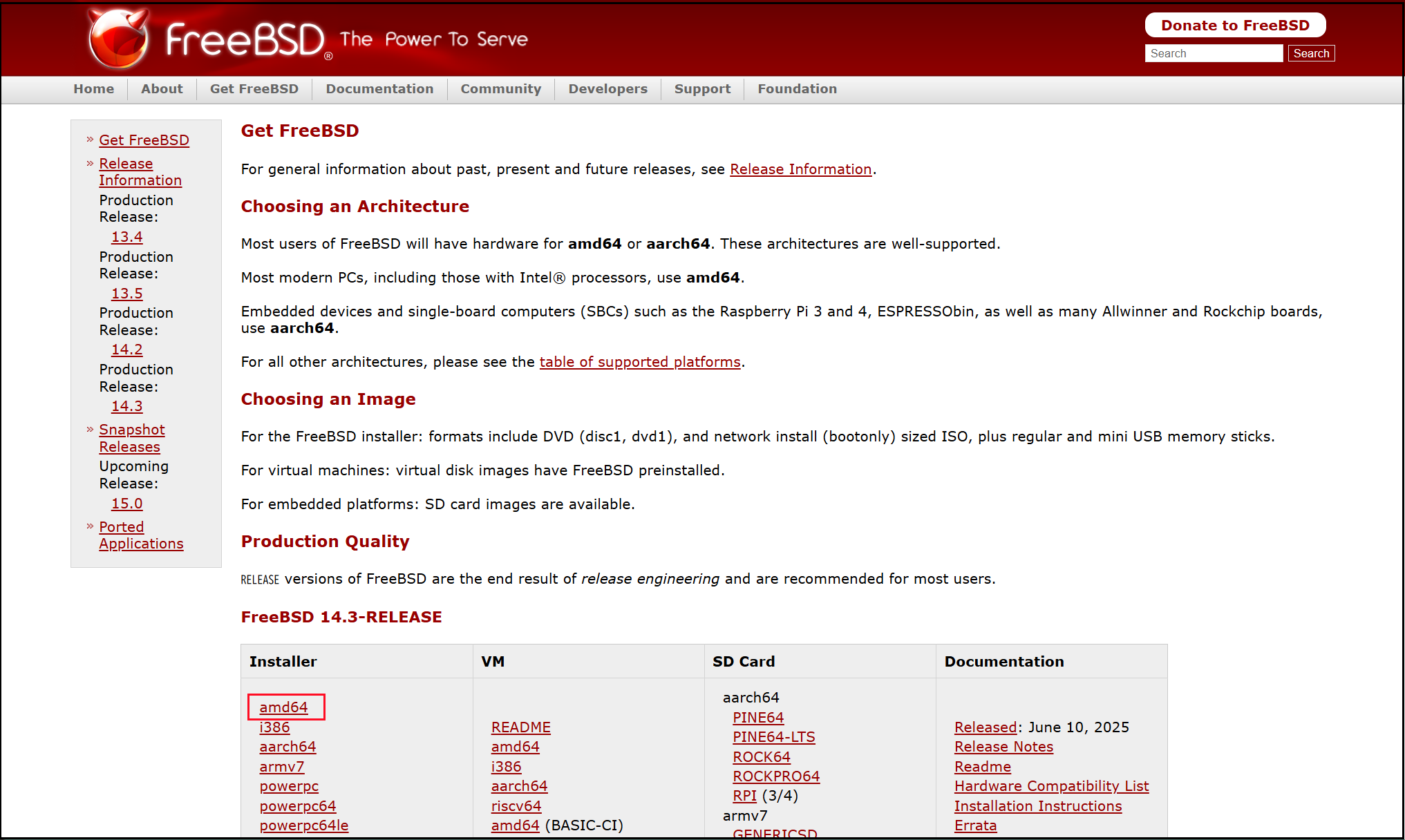Open the VM README link
Image resolution: width=1405 pixels, height=840 pixels.
click(521, 727)
